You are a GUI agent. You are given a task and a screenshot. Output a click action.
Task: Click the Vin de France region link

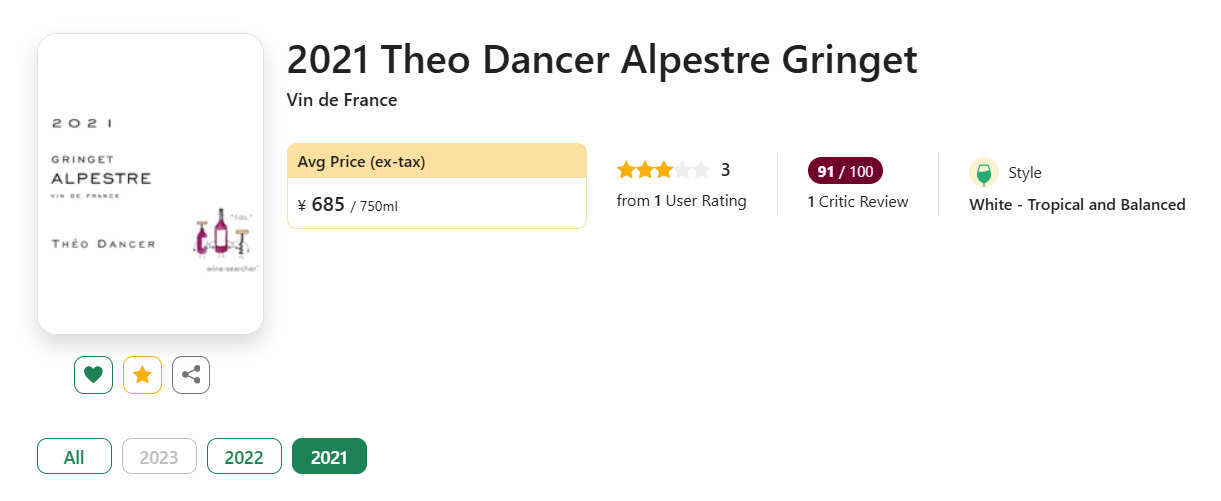click(342, 100)
